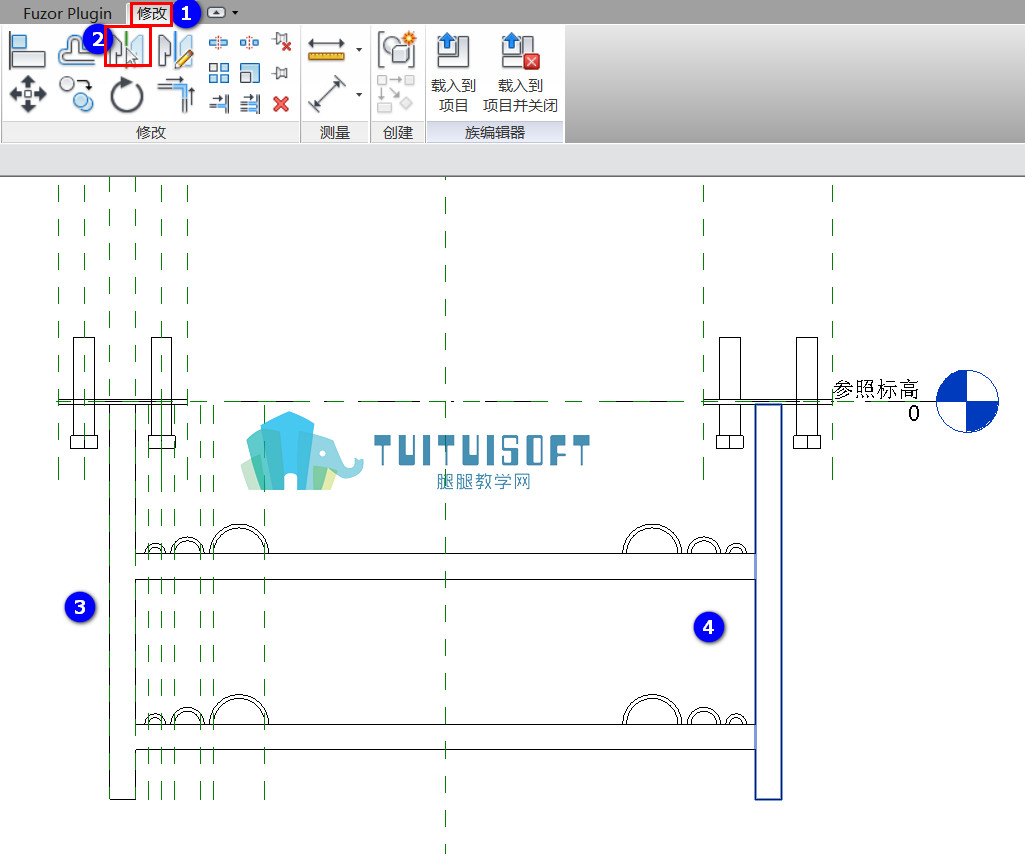Toggle the ribbon minimize button
Viewport: 1025px width, 864px height.
click(x=216, y=12)
